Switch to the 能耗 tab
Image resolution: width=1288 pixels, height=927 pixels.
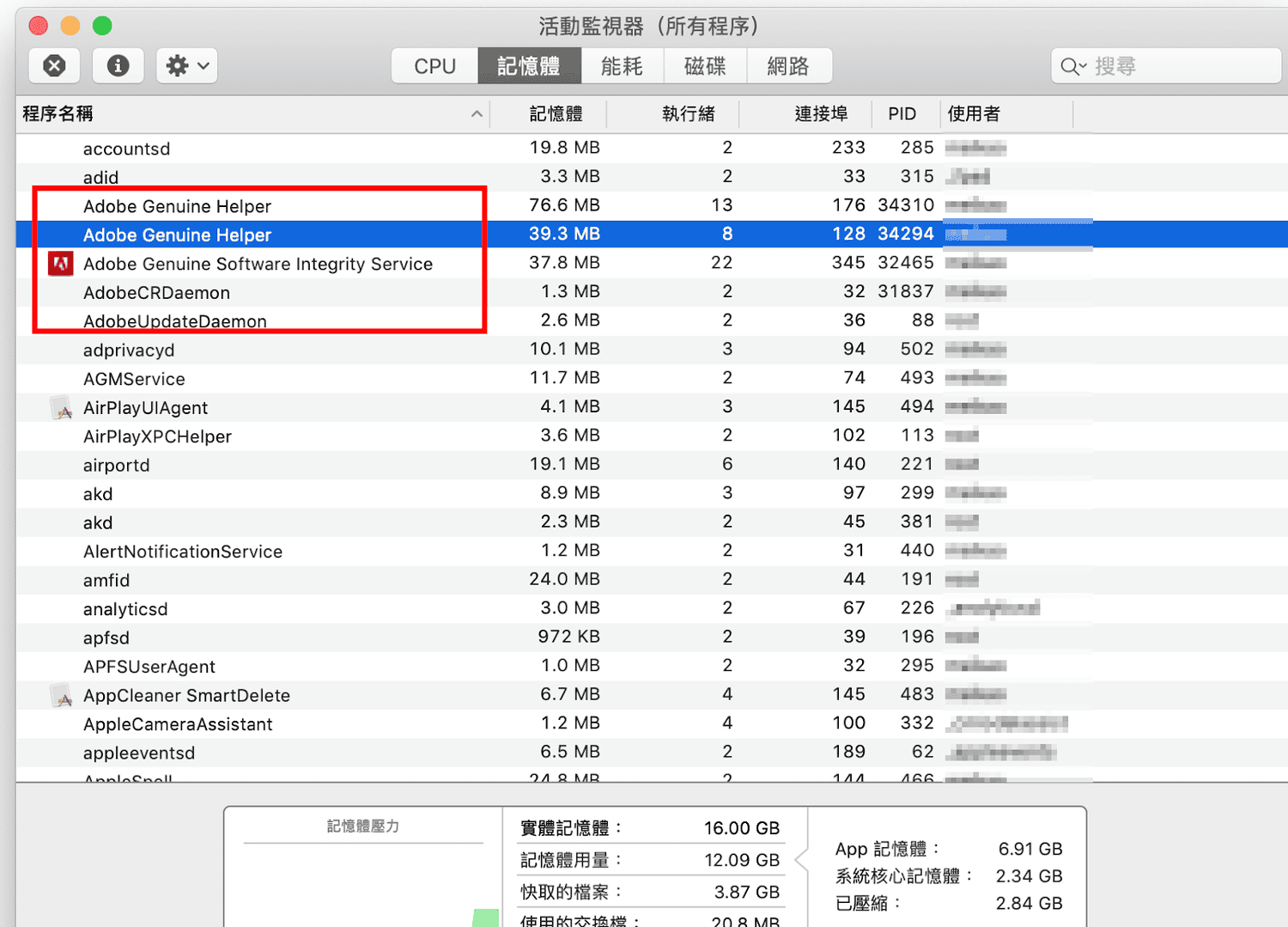(x=622, y=66)
